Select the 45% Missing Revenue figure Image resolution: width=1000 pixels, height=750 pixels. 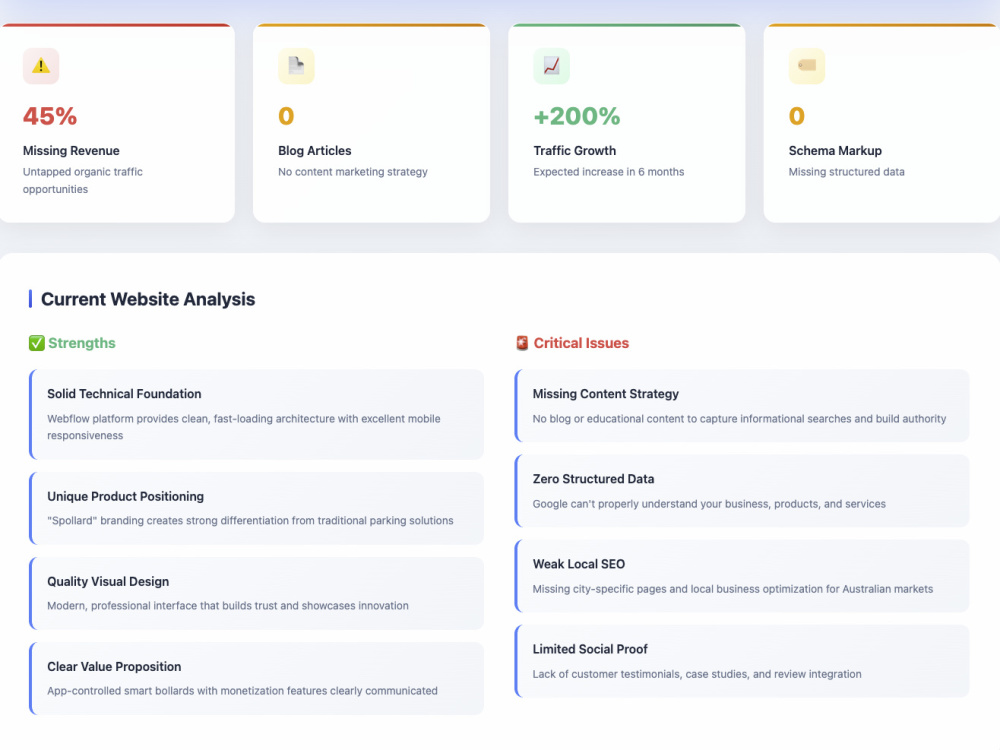[50, 116]
